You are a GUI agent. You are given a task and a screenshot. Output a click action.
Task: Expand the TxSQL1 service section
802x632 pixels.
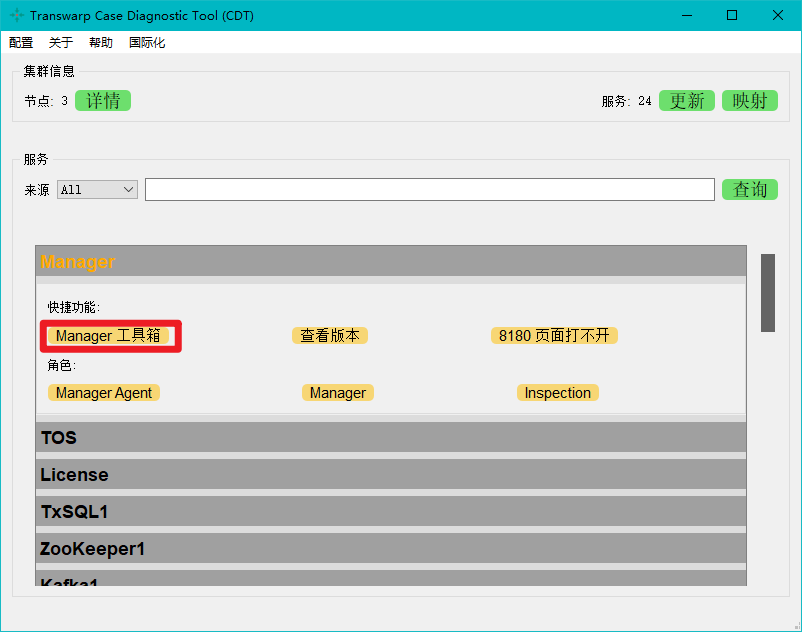(391, 511)
